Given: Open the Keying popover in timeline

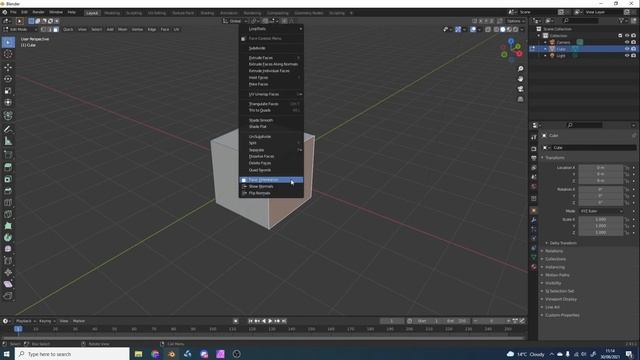Looking at the screenshot, I should pos(47,321).
